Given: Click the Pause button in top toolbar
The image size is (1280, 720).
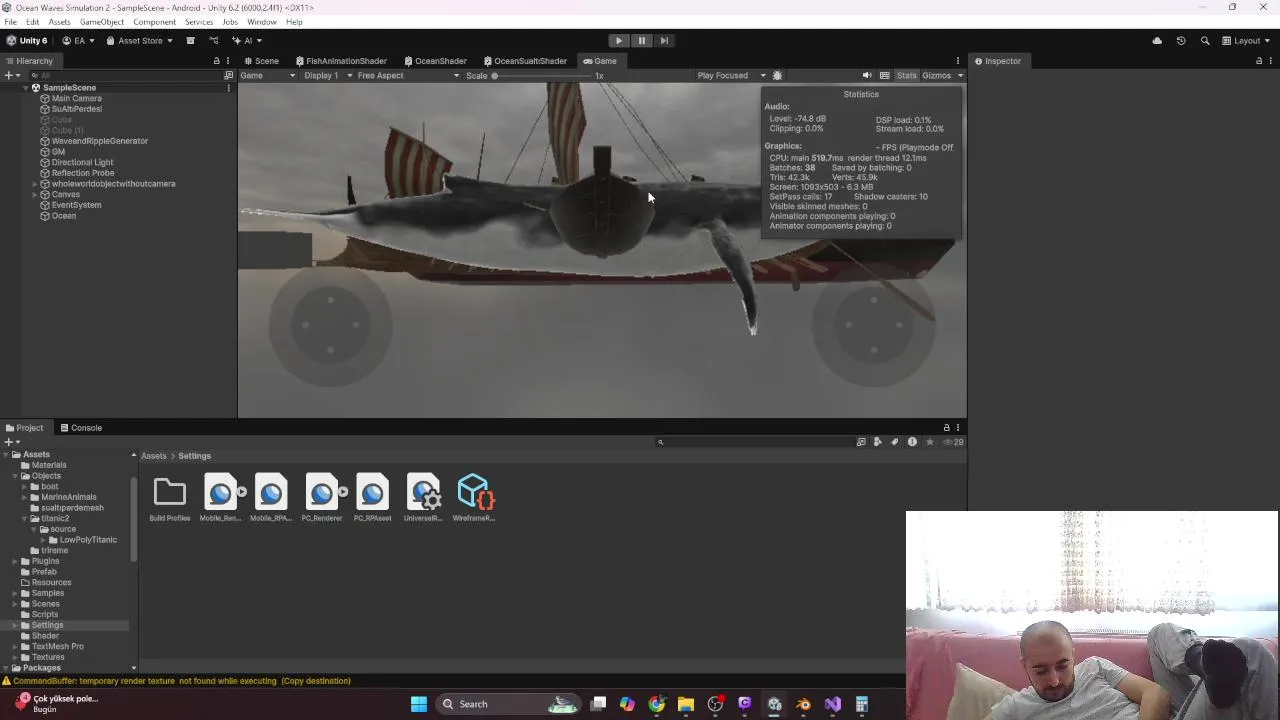Looking at the screenshot, I should coord(642,41).
